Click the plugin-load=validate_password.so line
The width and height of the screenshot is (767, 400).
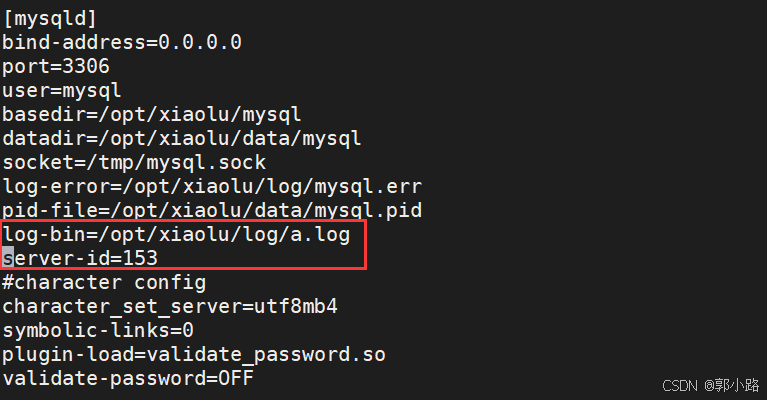point(194,355)
